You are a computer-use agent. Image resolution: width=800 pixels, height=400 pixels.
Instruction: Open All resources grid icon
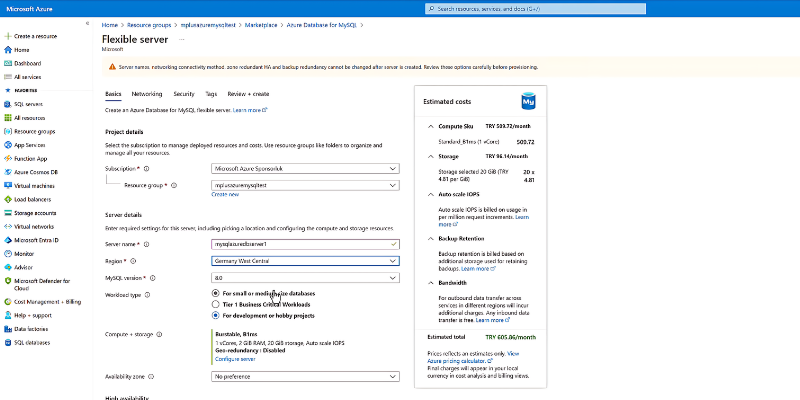8,118
